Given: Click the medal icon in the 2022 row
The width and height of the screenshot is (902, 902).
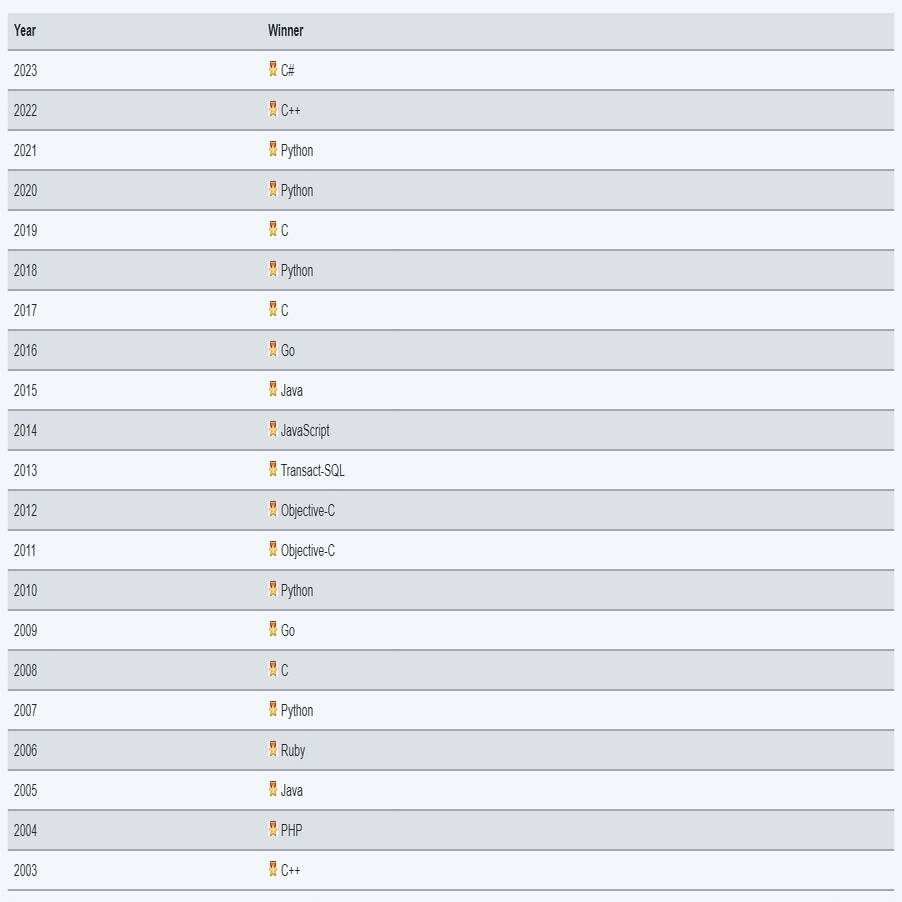Looking at the screenshot, I should (273, 109).
